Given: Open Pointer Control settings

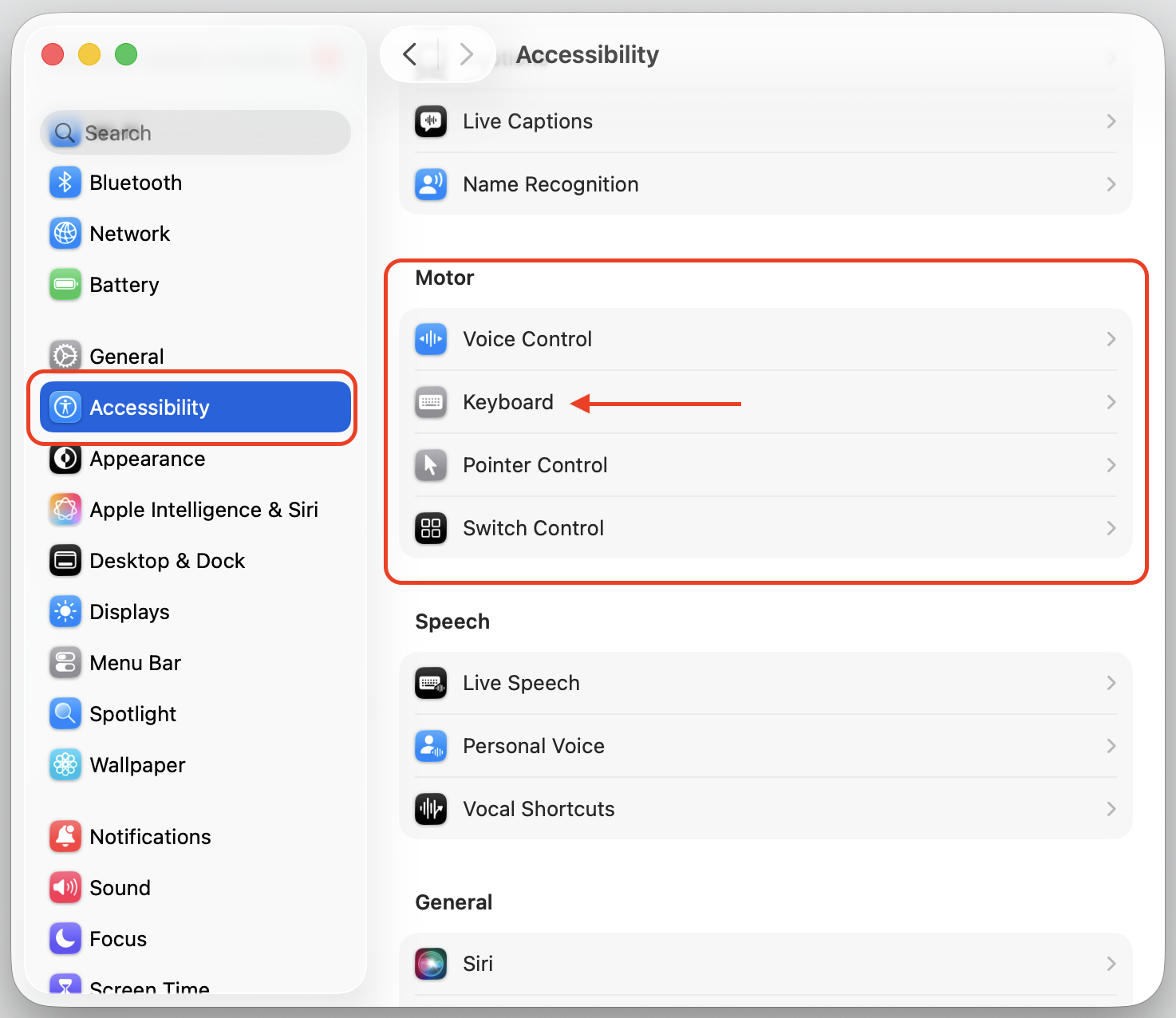Looking at the screenshot, I should coord(766,465).
